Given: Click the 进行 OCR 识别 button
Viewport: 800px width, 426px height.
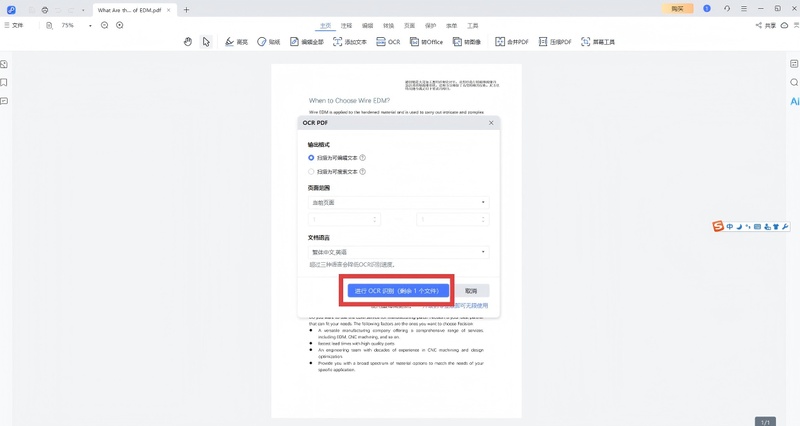Looking at the screenshot, I should [397, 290].
